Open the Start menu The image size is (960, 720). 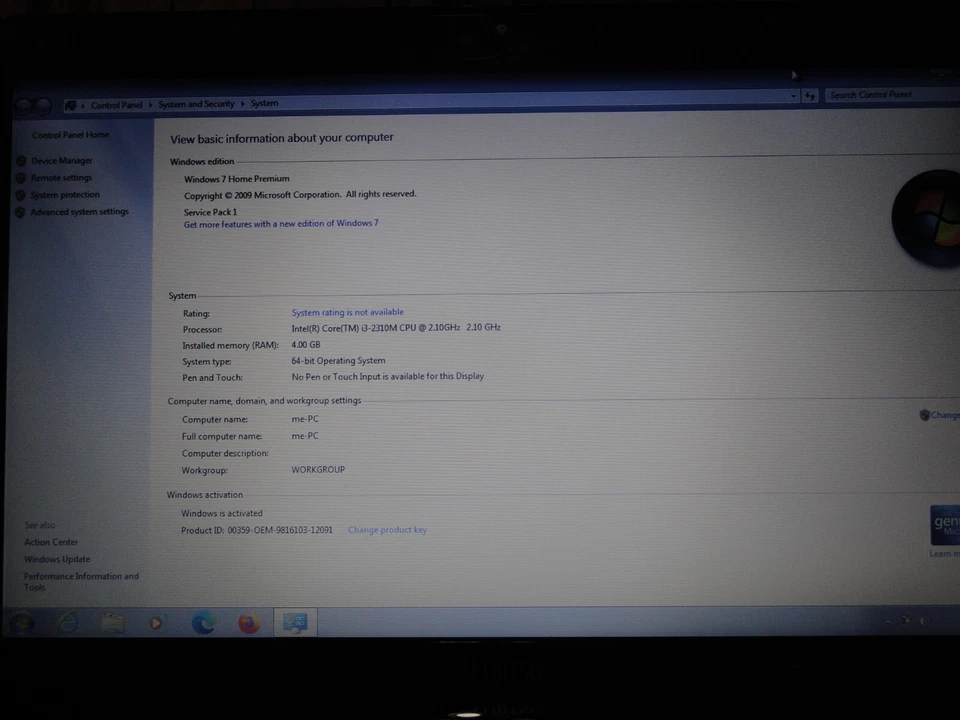20,622
